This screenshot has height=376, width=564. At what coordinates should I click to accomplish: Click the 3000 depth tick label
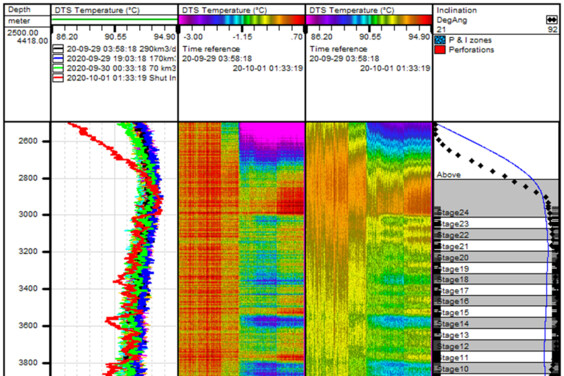tap(28, 214)
